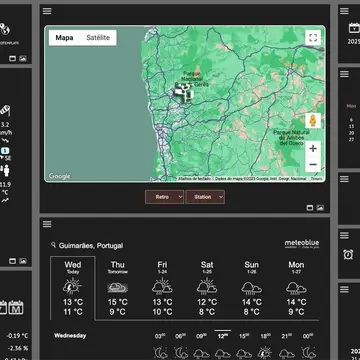Open the forecast block hamburger menu
This screenshot has height=360, width=360.
(47, 224)
